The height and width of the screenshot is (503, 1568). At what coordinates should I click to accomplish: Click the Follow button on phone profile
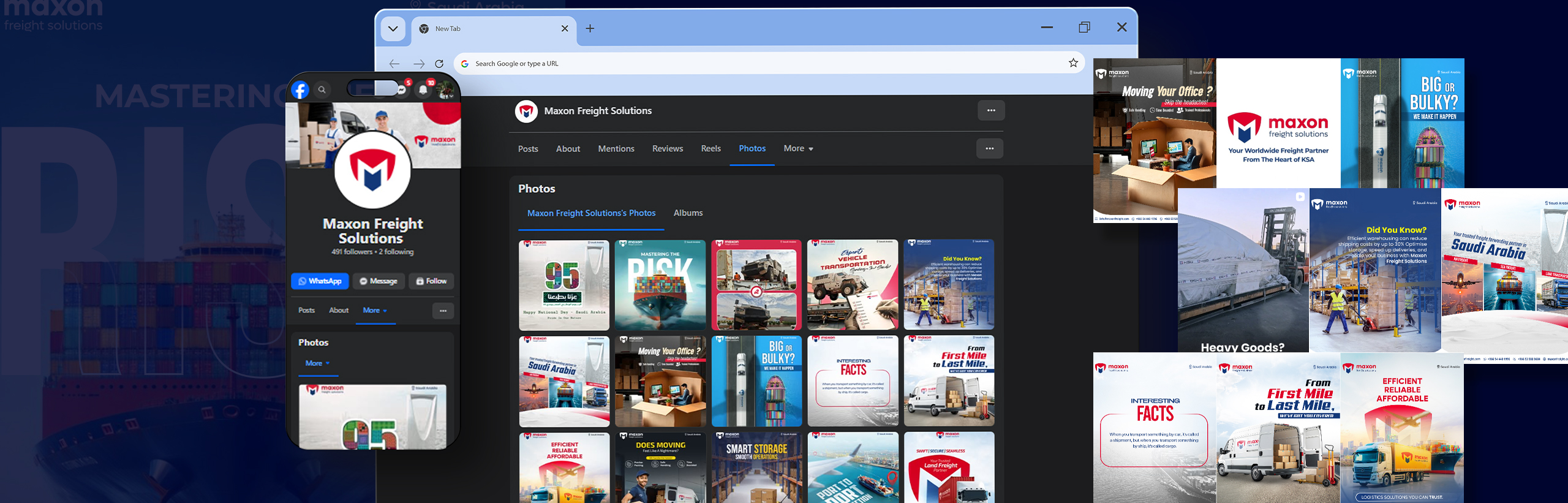(x=431, y=281)
